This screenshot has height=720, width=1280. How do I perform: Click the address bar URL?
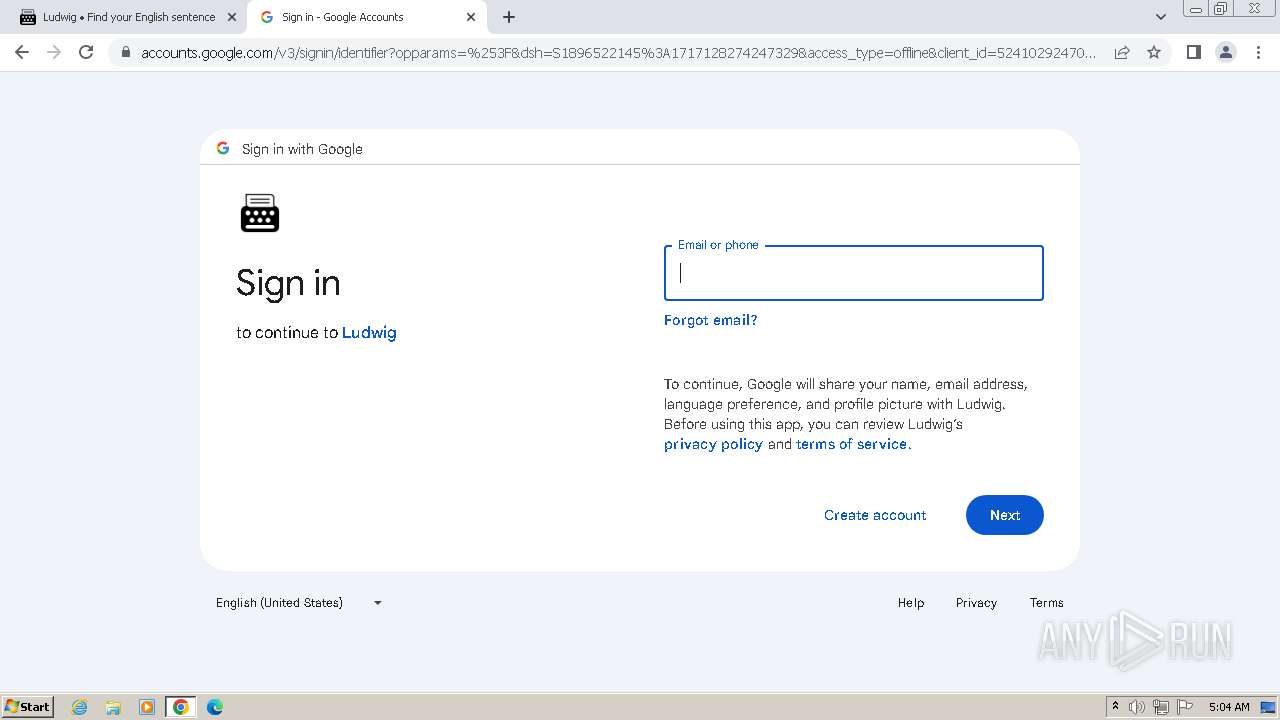coord(618,52)
